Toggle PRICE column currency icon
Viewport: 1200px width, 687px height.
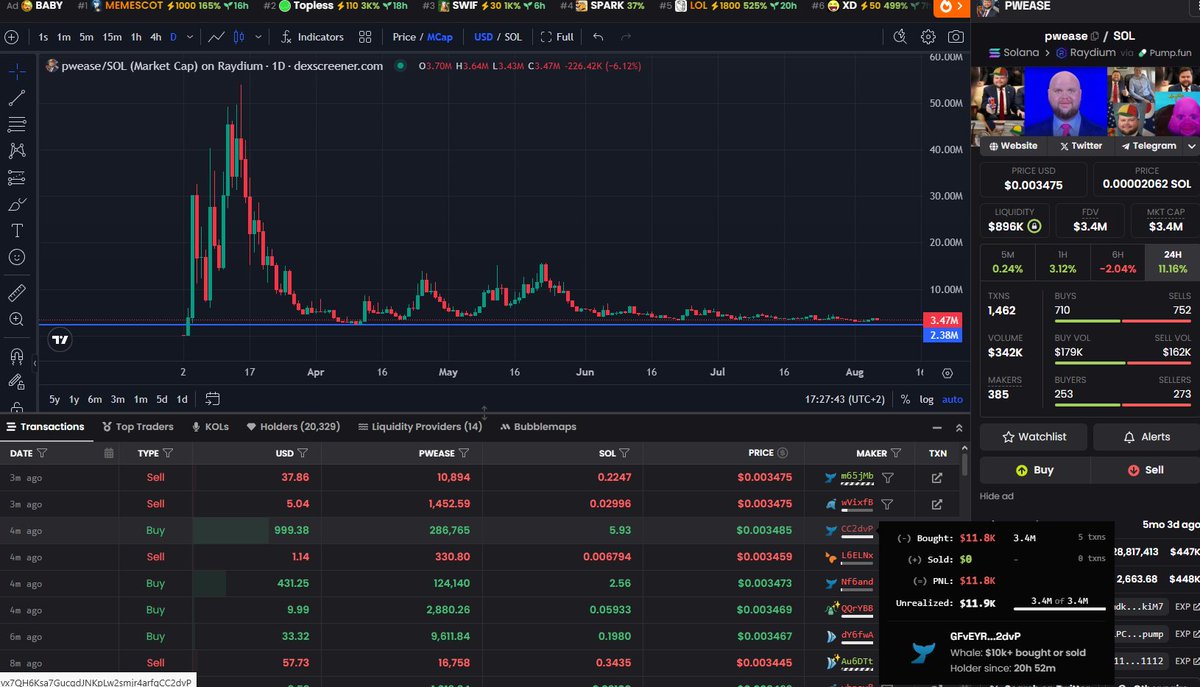[782, 453]
